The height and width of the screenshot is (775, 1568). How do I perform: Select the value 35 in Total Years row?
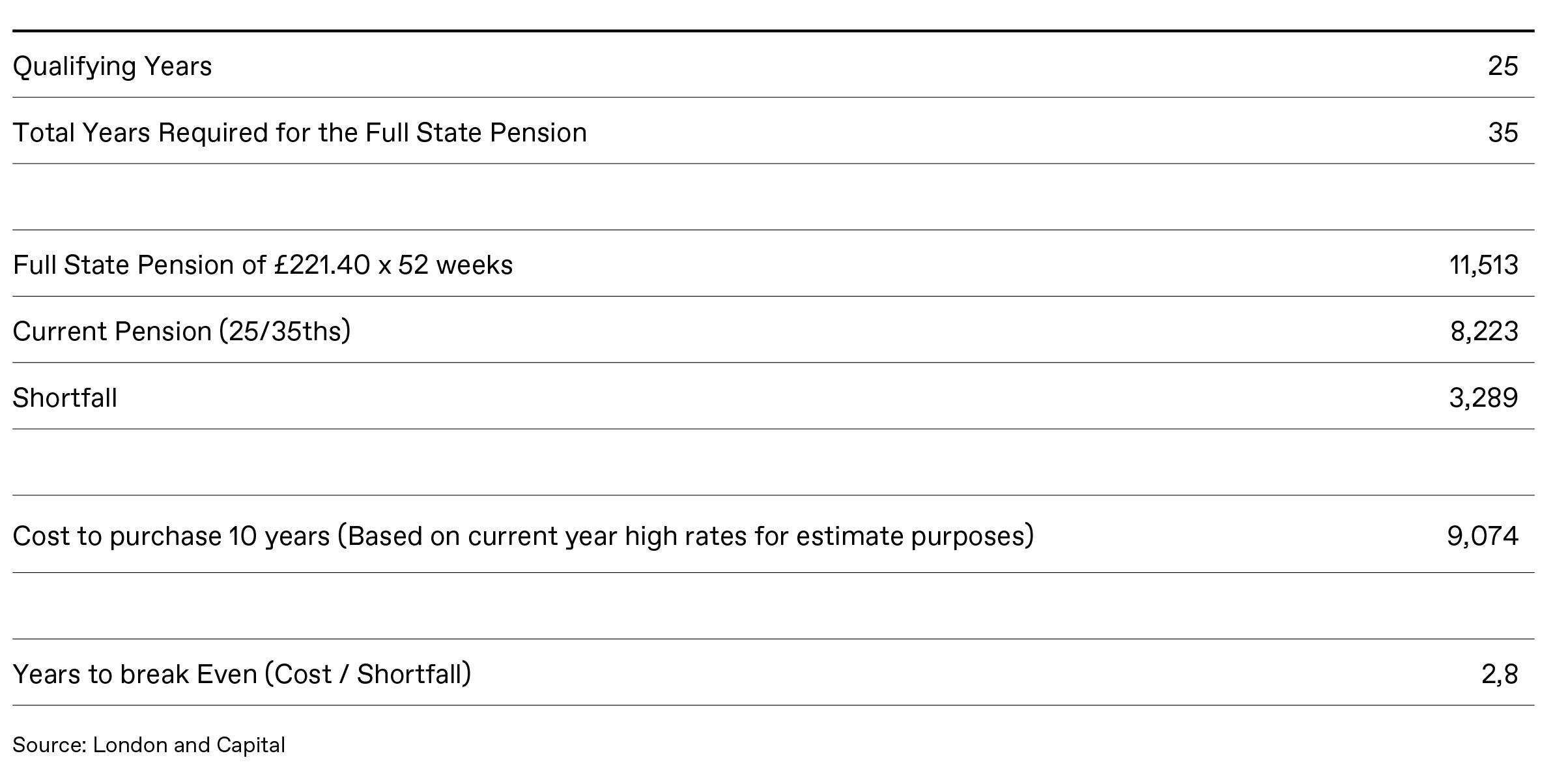tap(1503, 133)
